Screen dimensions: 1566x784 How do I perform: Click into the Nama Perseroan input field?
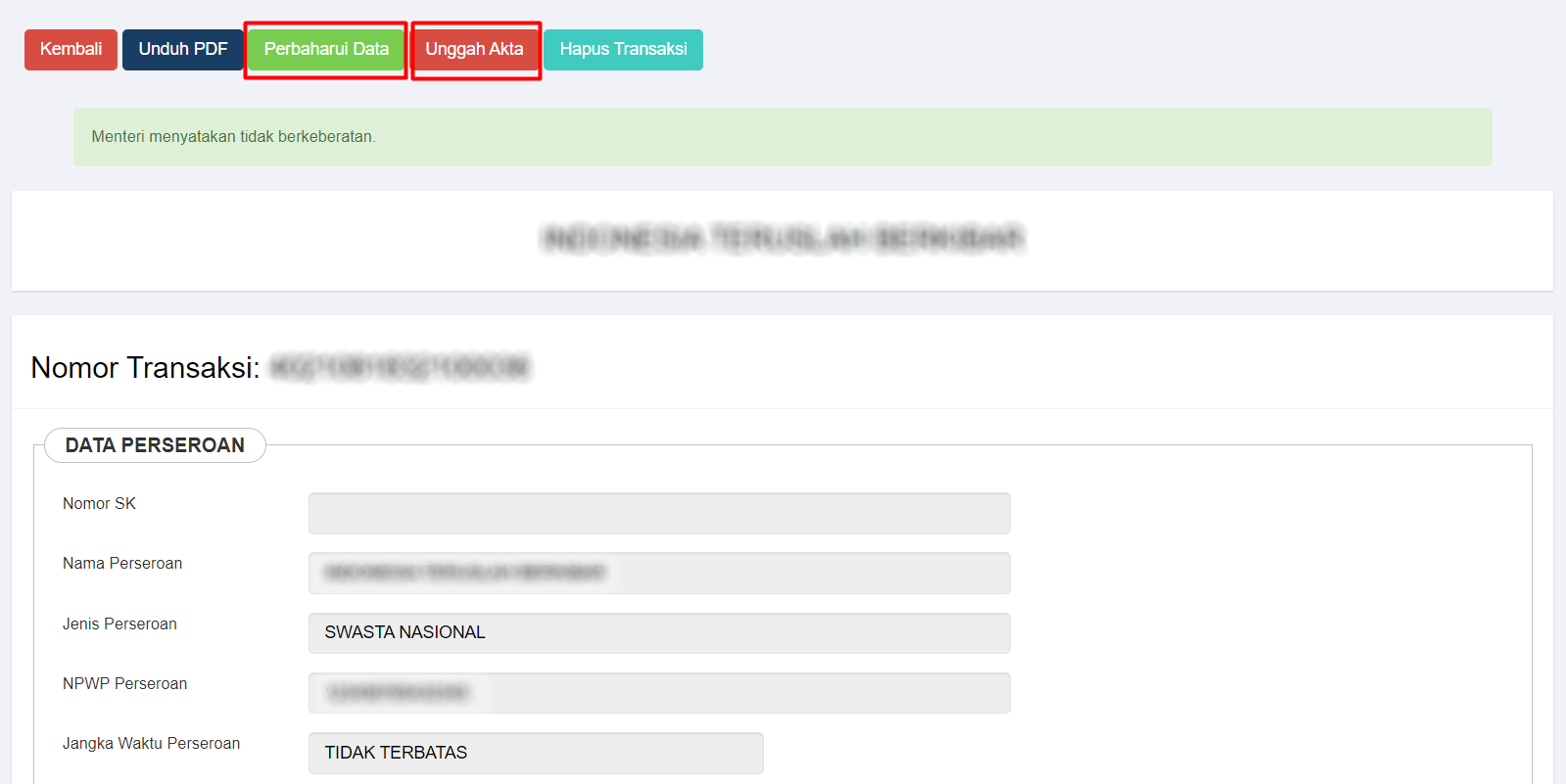[x=658, y=573]
